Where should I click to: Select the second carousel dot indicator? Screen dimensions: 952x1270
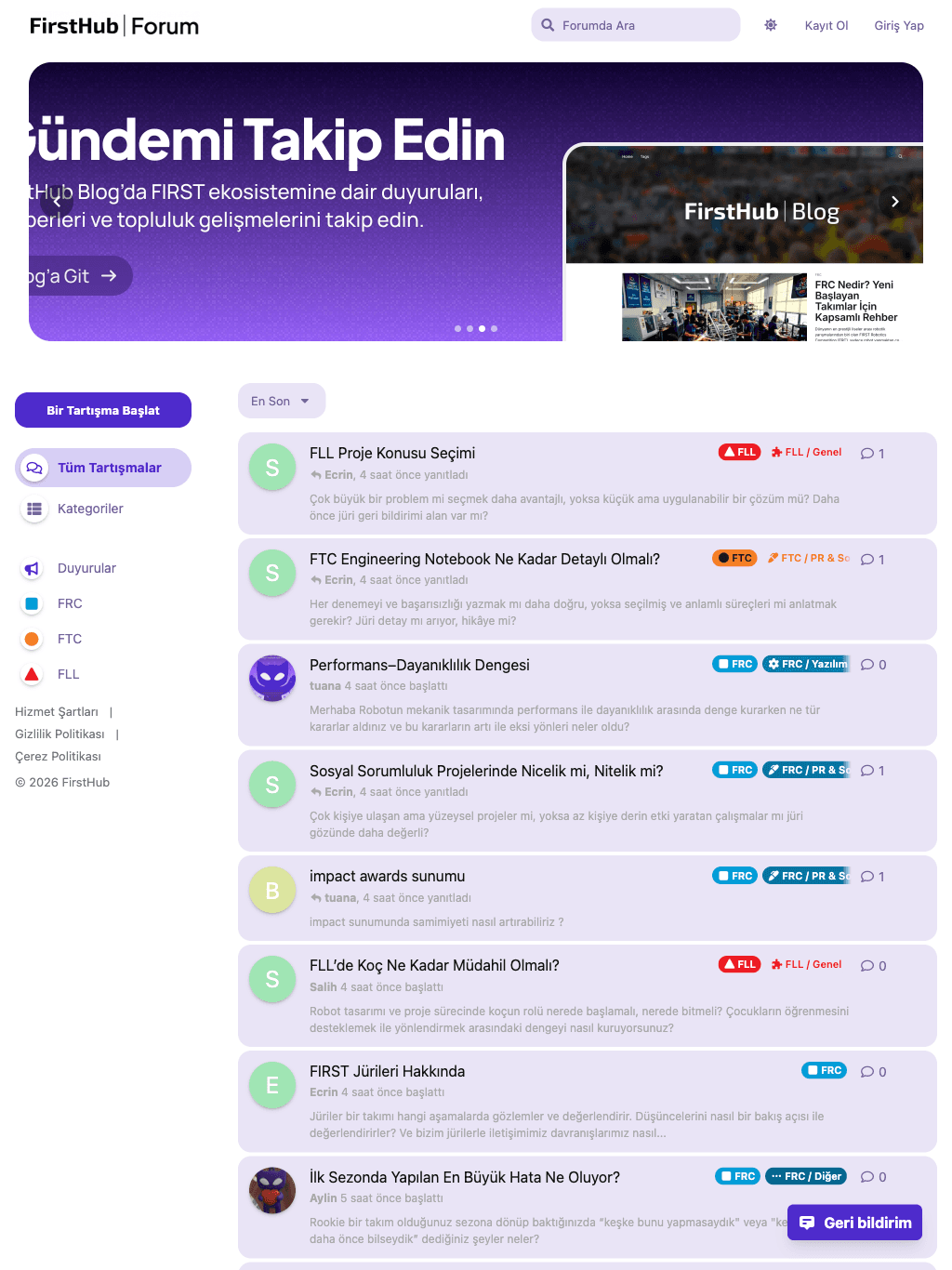click(469, 328)
